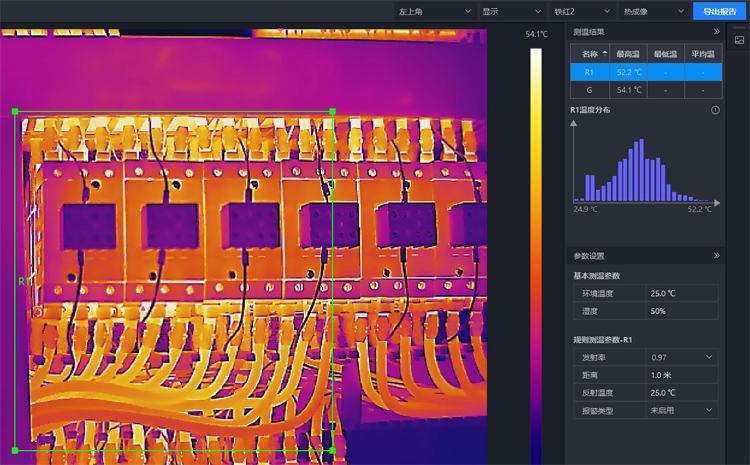This screenshot has width=750, height=465.
Task: Open the 左上角 position dropdown
Action: pyautogui.click(x=434, y=11)
